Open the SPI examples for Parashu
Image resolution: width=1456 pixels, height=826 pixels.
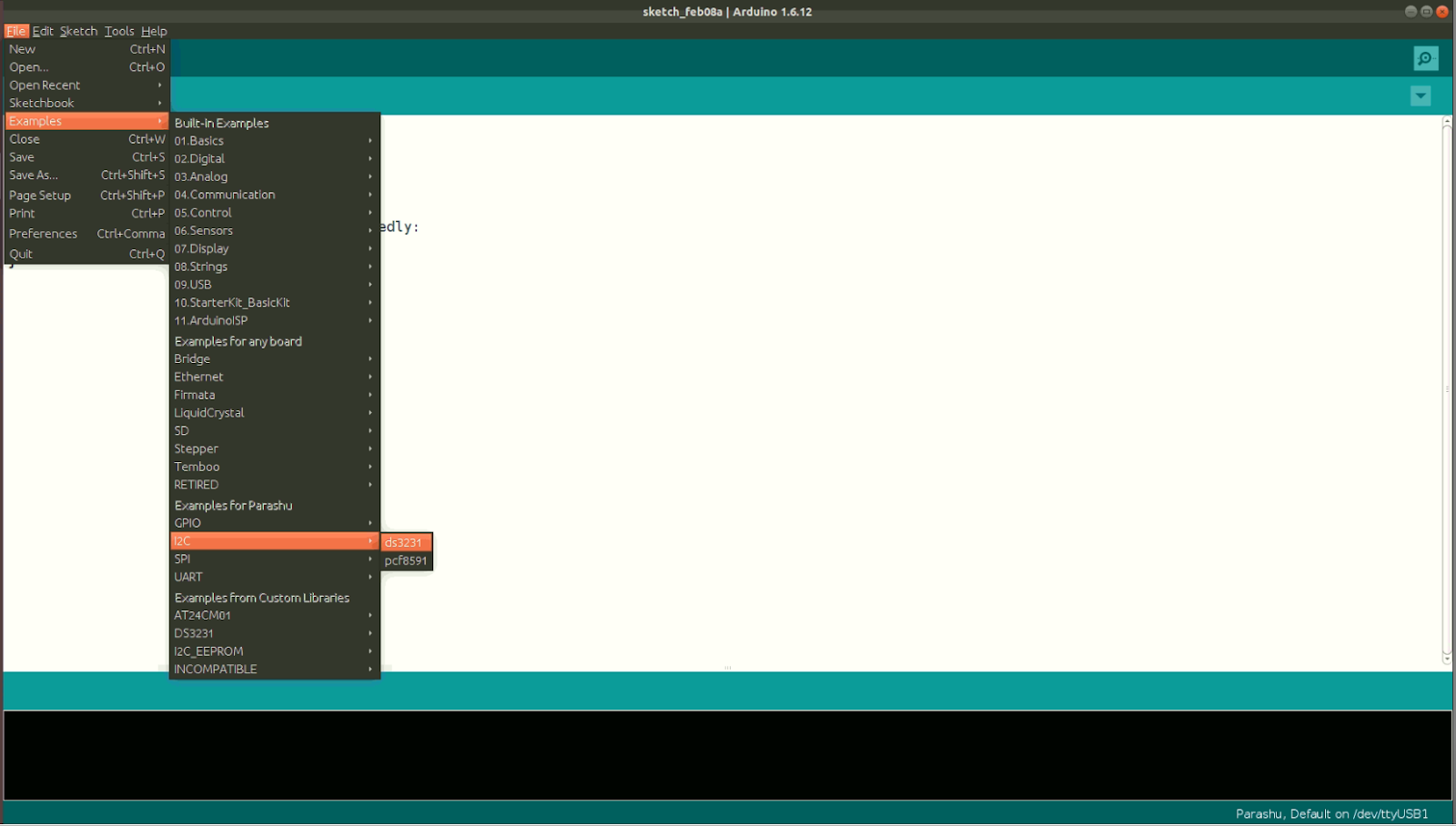(x=274, y=559)
